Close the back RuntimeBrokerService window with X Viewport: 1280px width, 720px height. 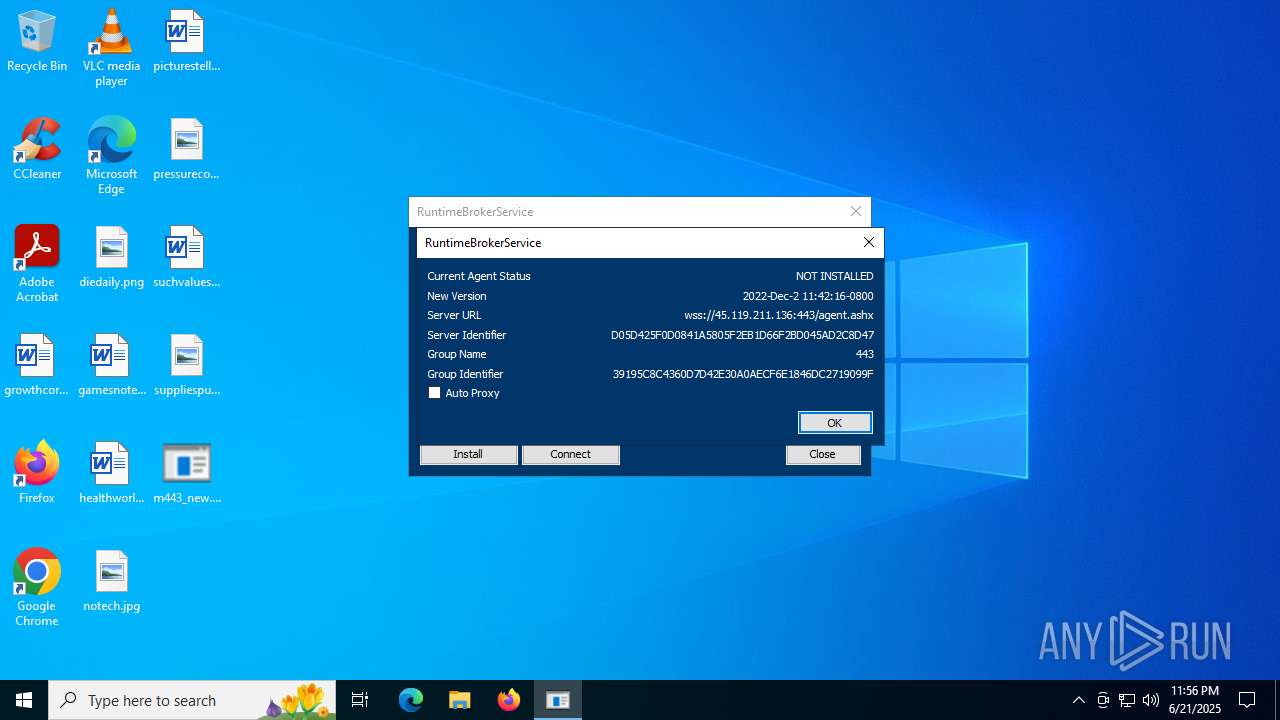[x=855, y=211]
